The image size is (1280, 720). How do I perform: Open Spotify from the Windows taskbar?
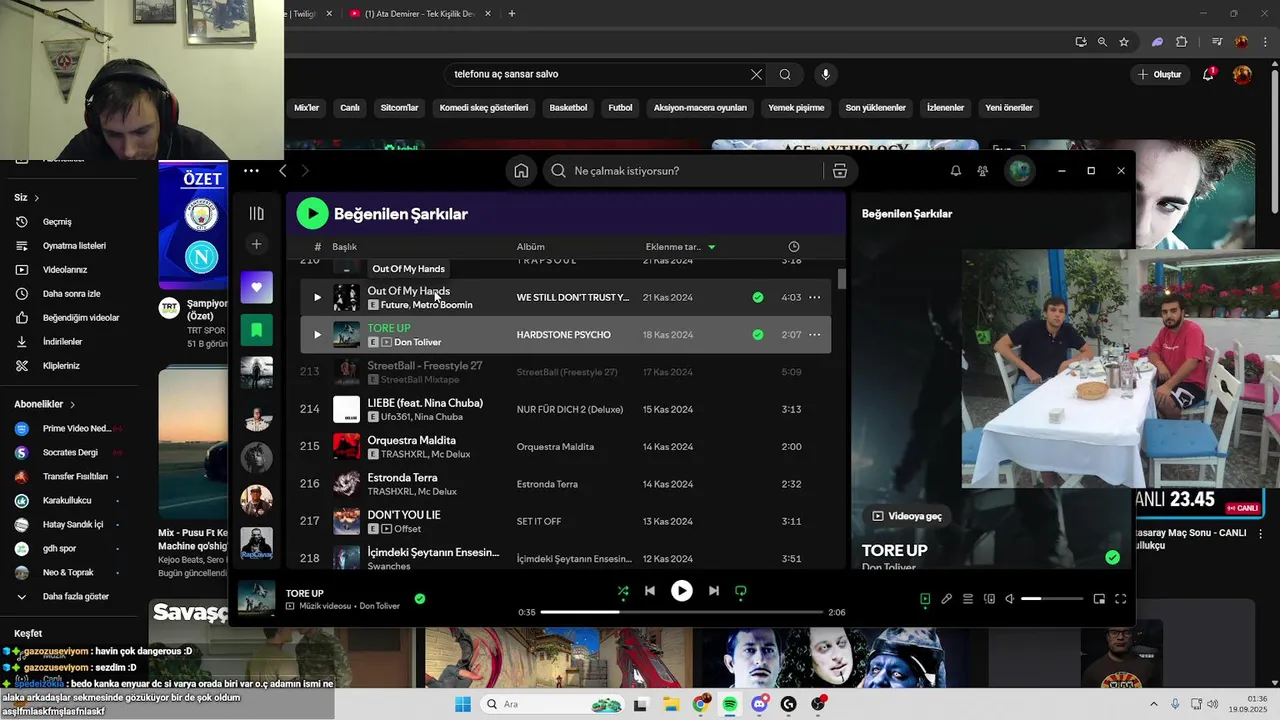(x=730, y=705)
